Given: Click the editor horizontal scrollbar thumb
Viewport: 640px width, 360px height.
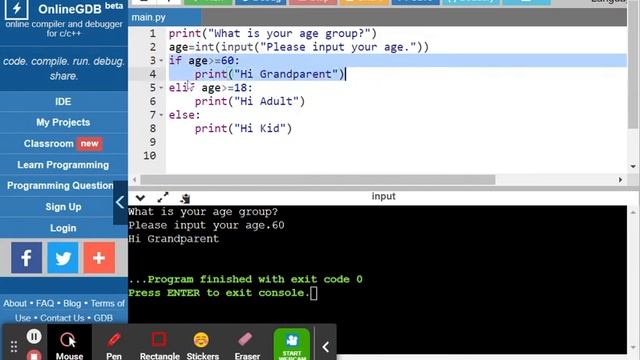Looking at the screenshot, I should coord(318,180).
